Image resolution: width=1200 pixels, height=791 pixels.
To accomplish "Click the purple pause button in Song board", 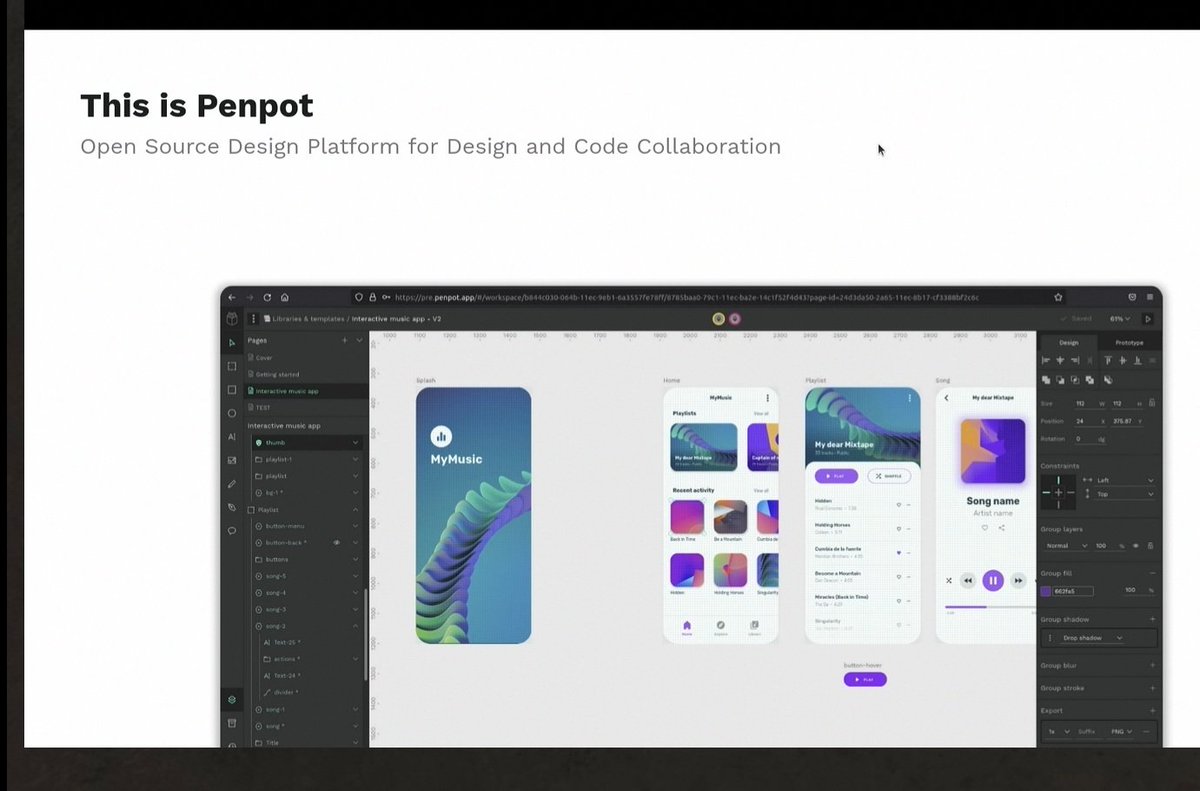I will point(992,580).
